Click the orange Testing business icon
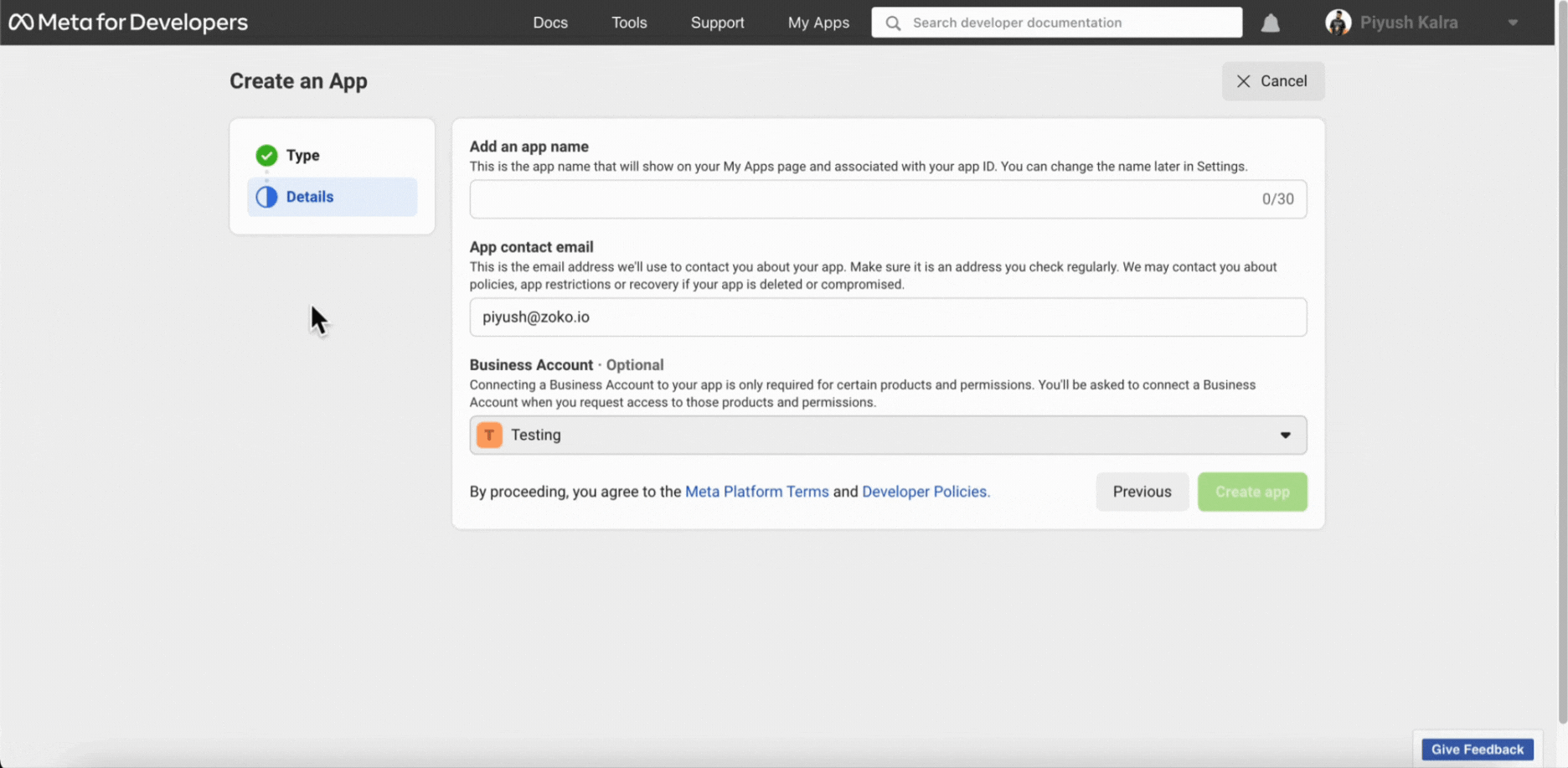 [489, 435]
